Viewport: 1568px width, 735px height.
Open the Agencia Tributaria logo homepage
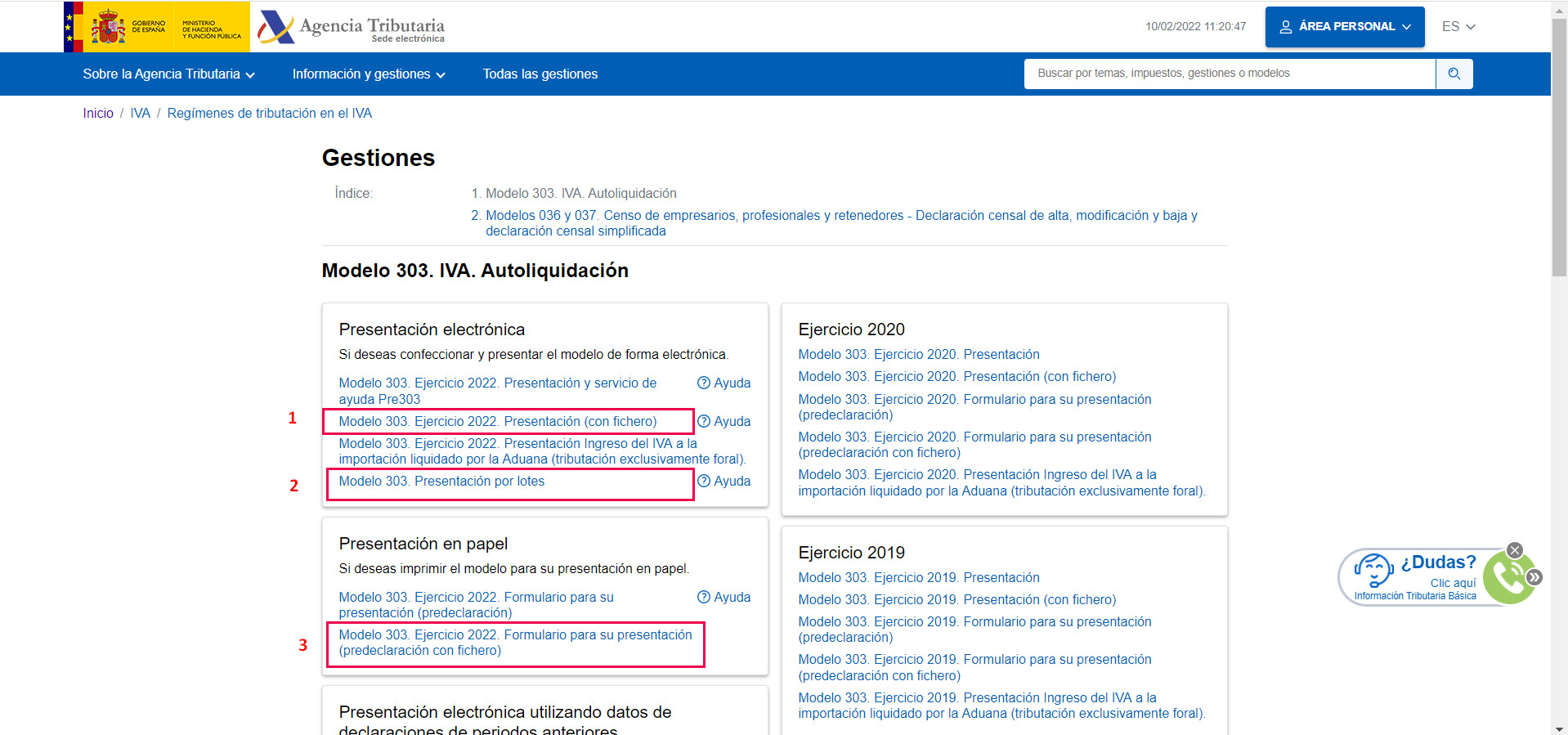(352, 27)
